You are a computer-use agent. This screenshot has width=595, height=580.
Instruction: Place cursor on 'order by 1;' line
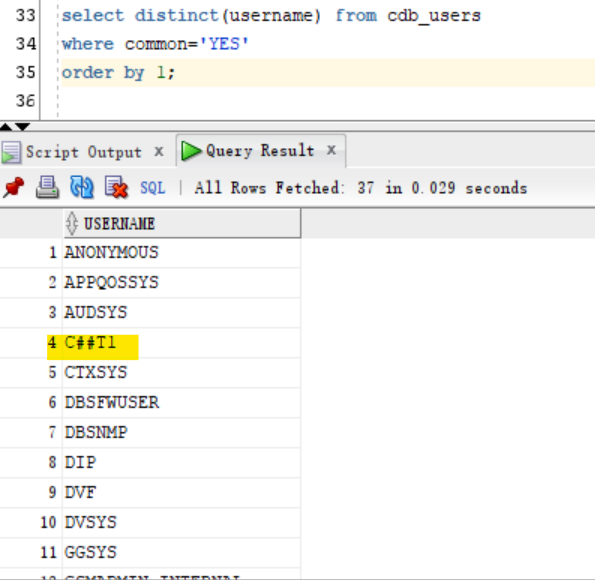pyautogui.click(x=328, y=72)
